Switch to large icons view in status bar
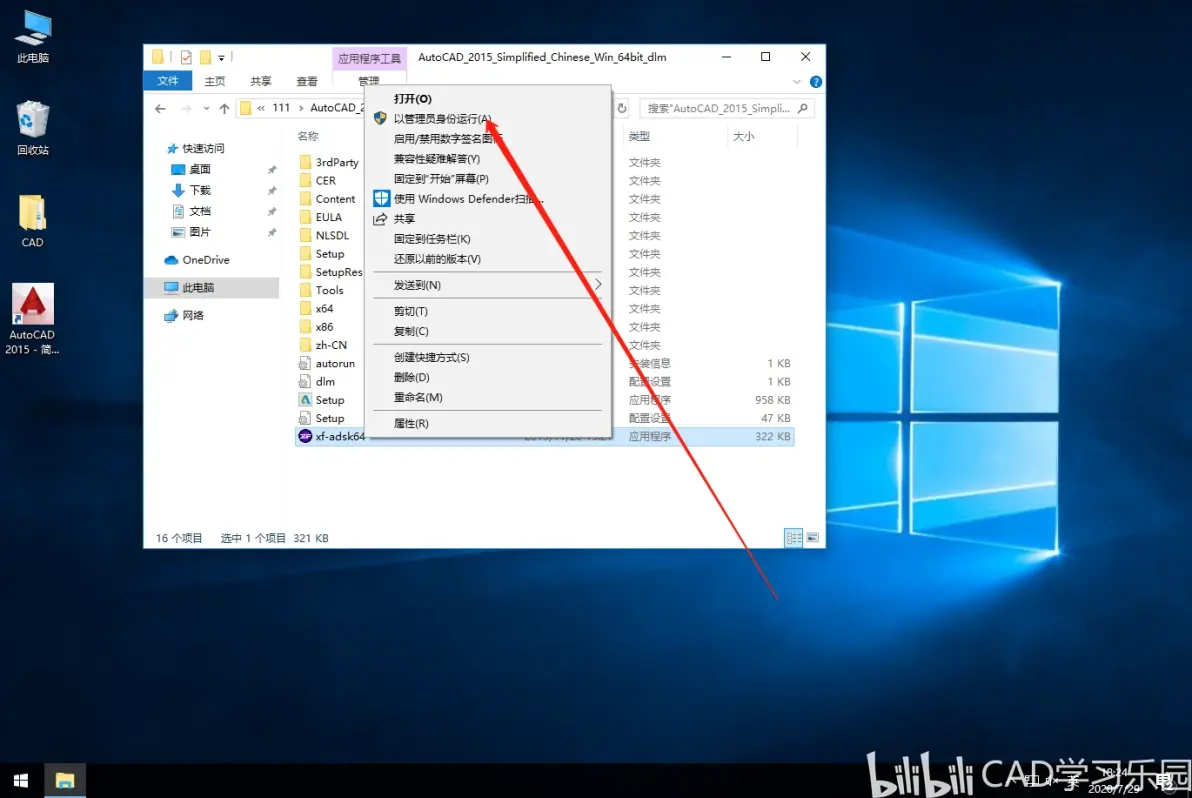 point(813,538)
